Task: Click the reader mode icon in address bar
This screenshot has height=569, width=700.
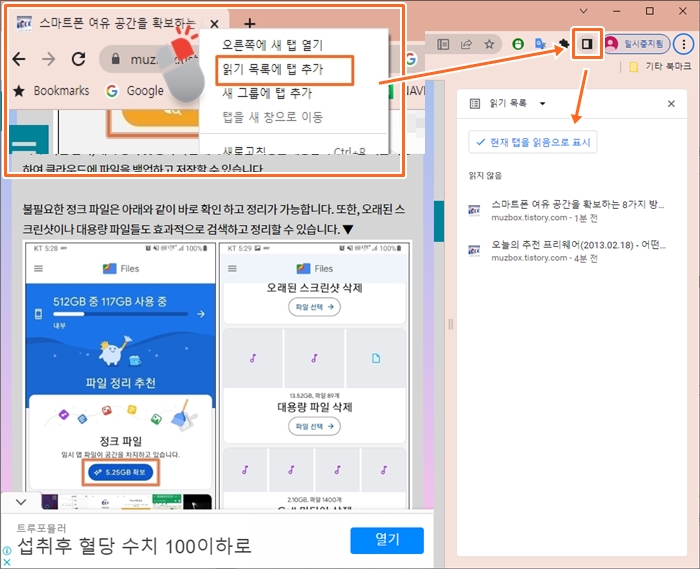Action: [443, 44]
